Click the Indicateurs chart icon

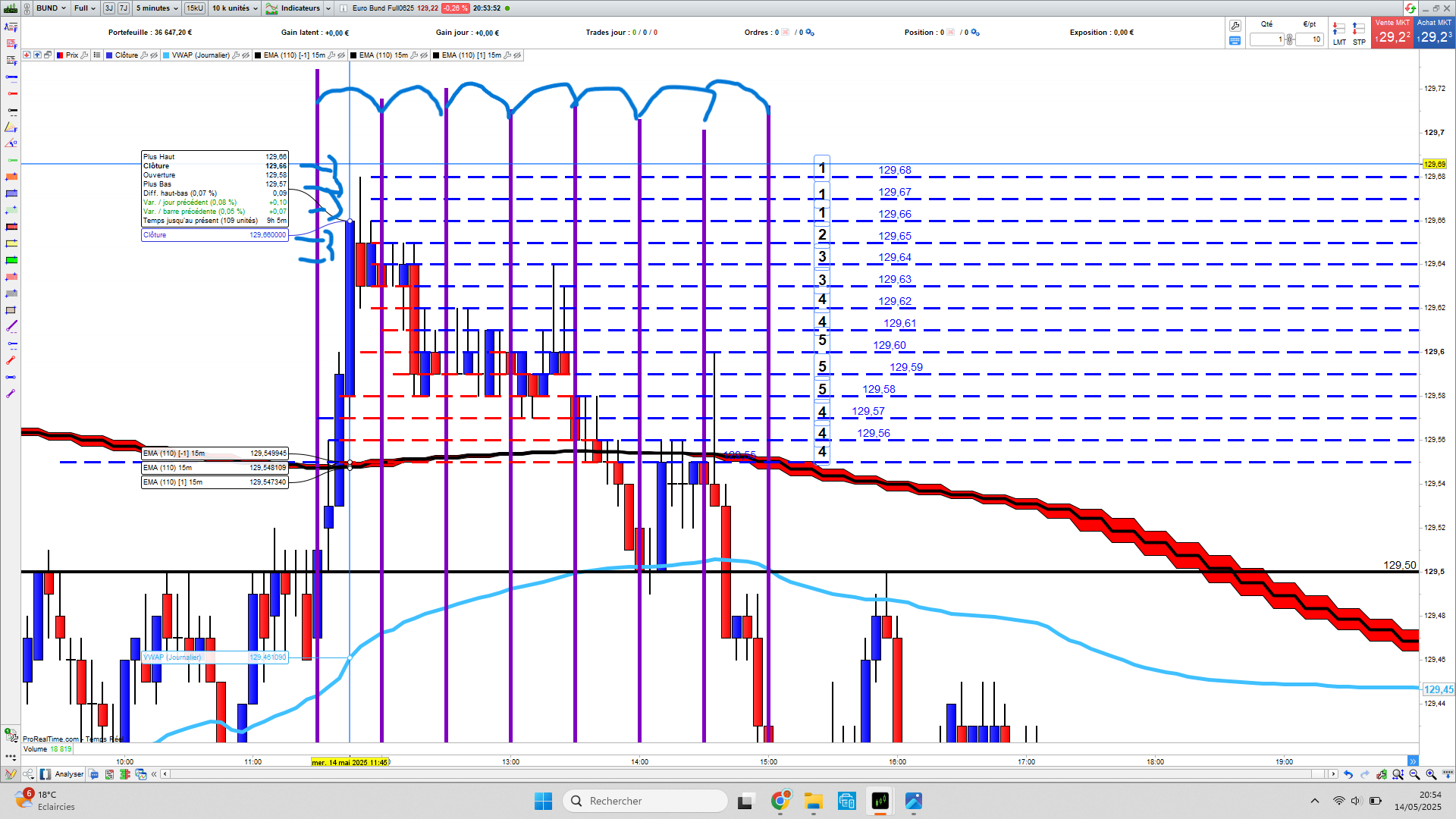(x=271, y=8)
